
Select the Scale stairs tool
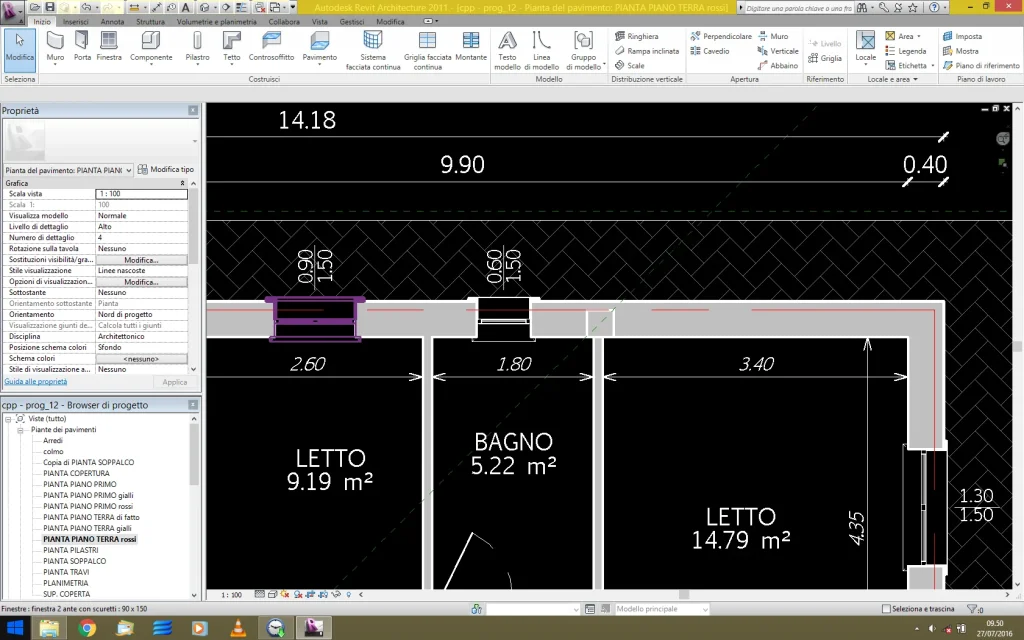click(x=630, y=65)
